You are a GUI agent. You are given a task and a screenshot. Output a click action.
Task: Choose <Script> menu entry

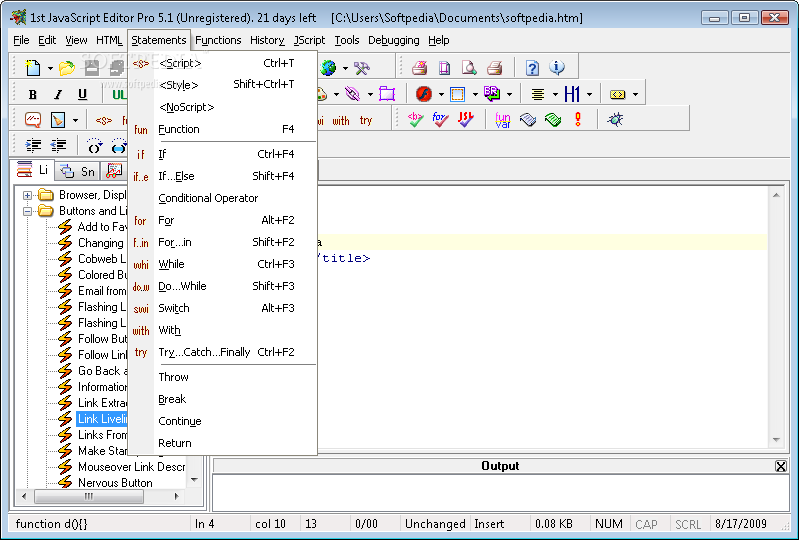223,63
